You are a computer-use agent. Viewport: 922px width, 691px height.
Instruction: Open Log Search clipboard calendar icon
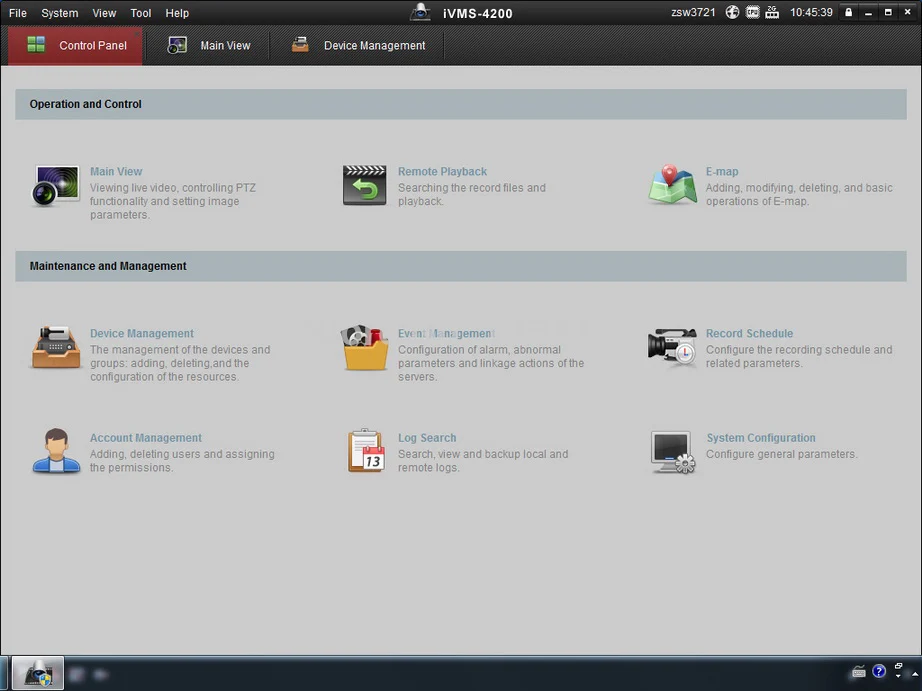[x=366, y=451]
